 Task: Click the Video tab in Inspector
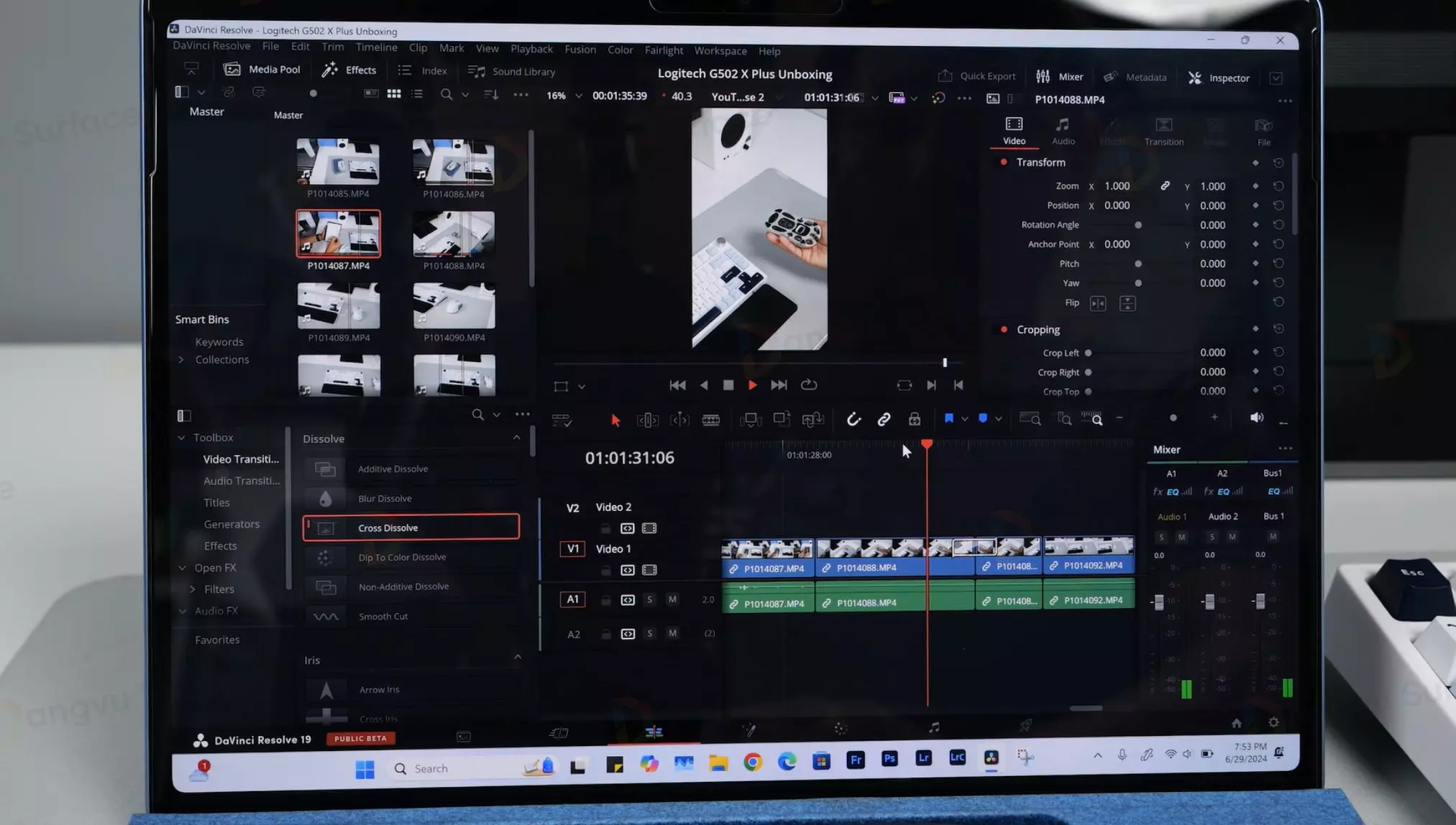pyautogui.click(x=1014, y=130)
